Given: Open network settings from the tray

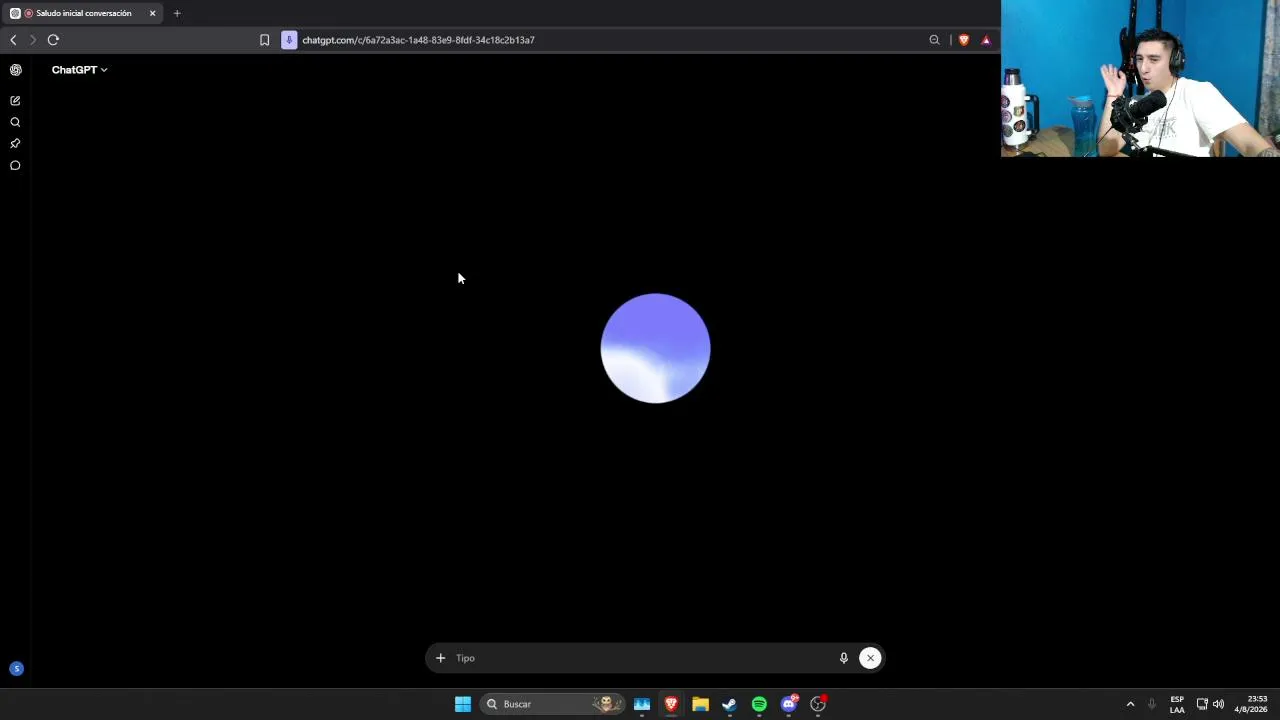Looking at the screenshot, I should coord(1202,704).
